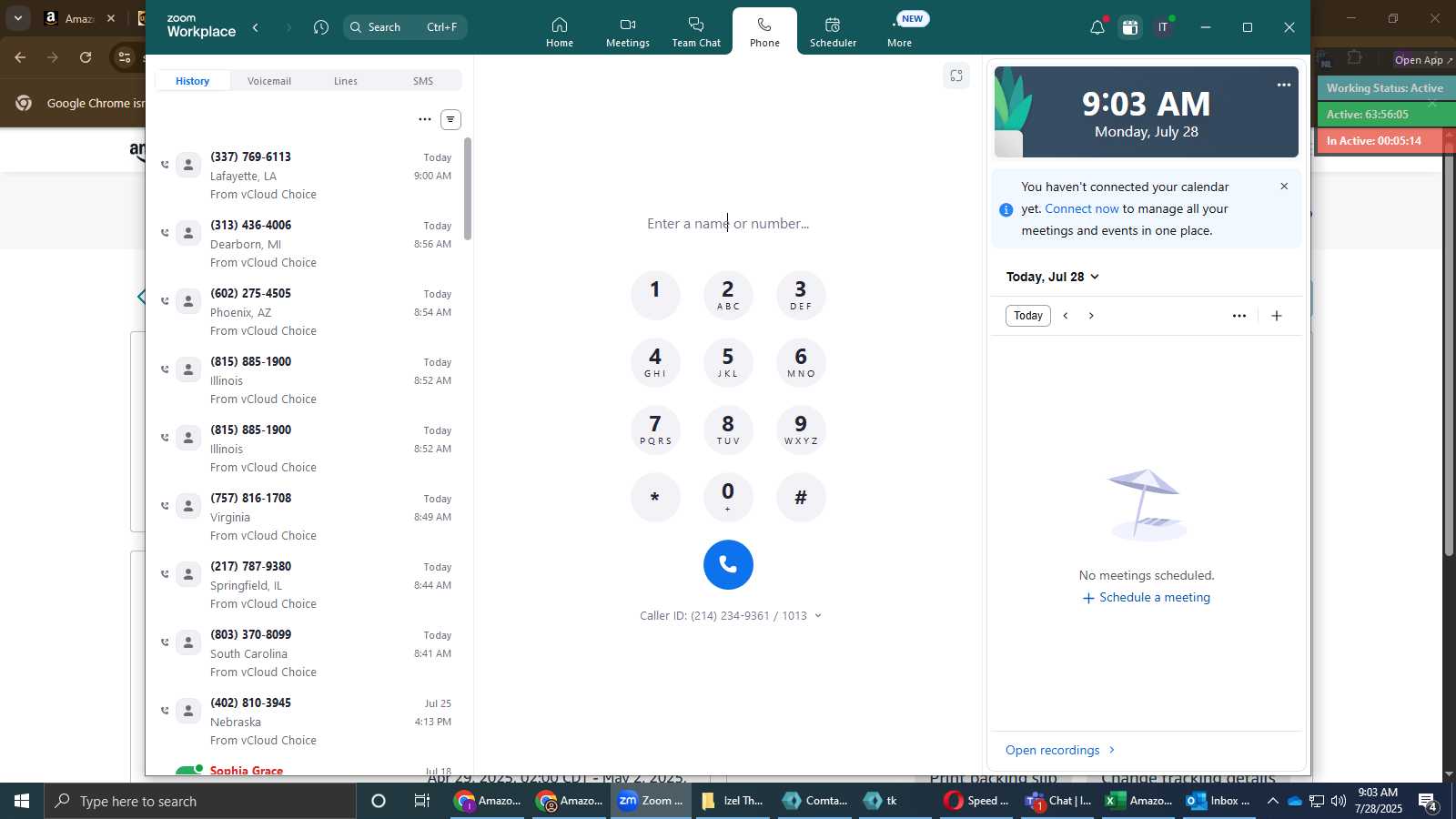This screenshot has height=819, width=1456.
Task: Open Excel from the taskbar
Action: [1138, 801]
